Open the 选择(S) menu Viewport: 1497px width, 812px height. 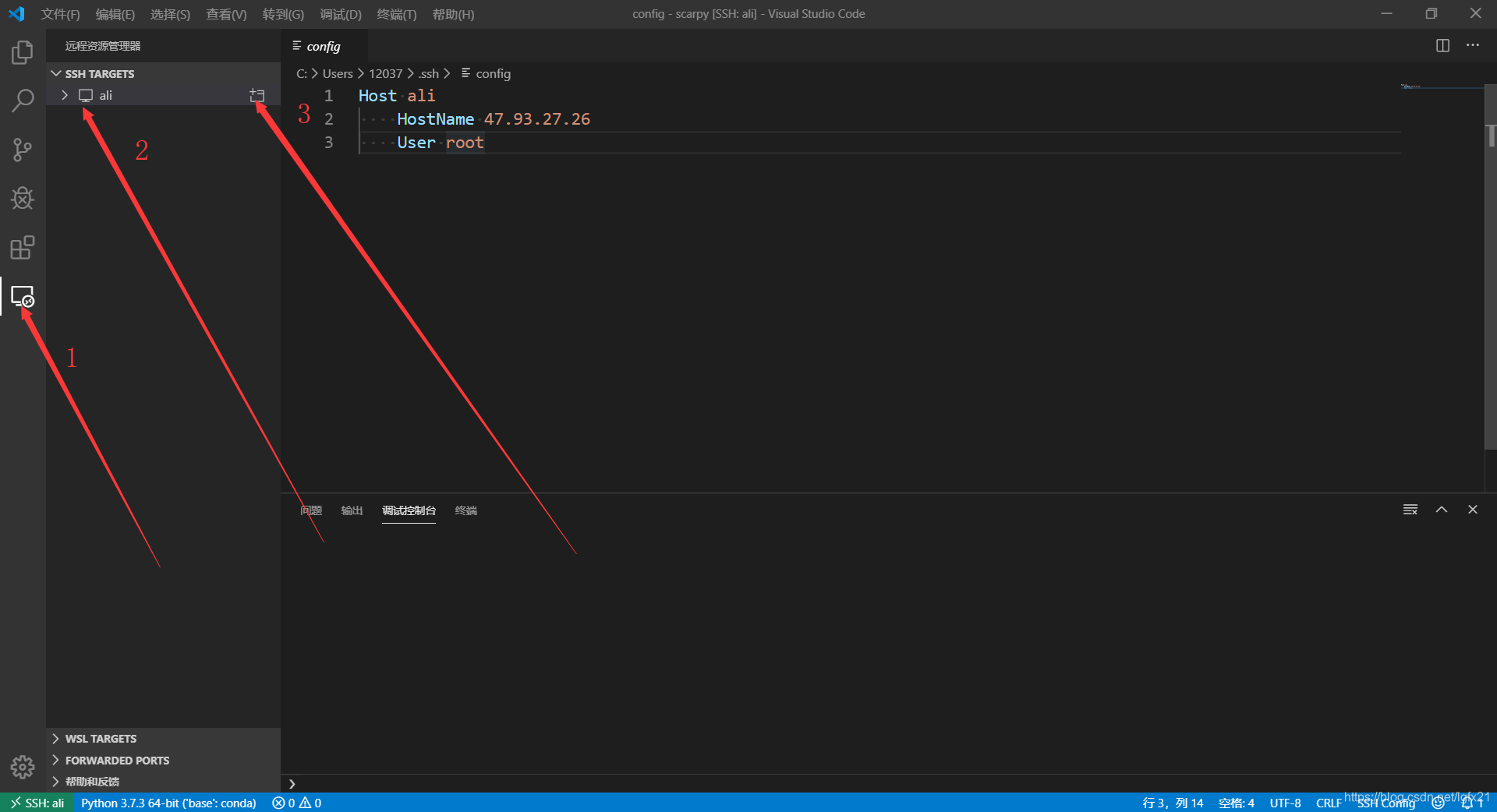tap(170, 14)
